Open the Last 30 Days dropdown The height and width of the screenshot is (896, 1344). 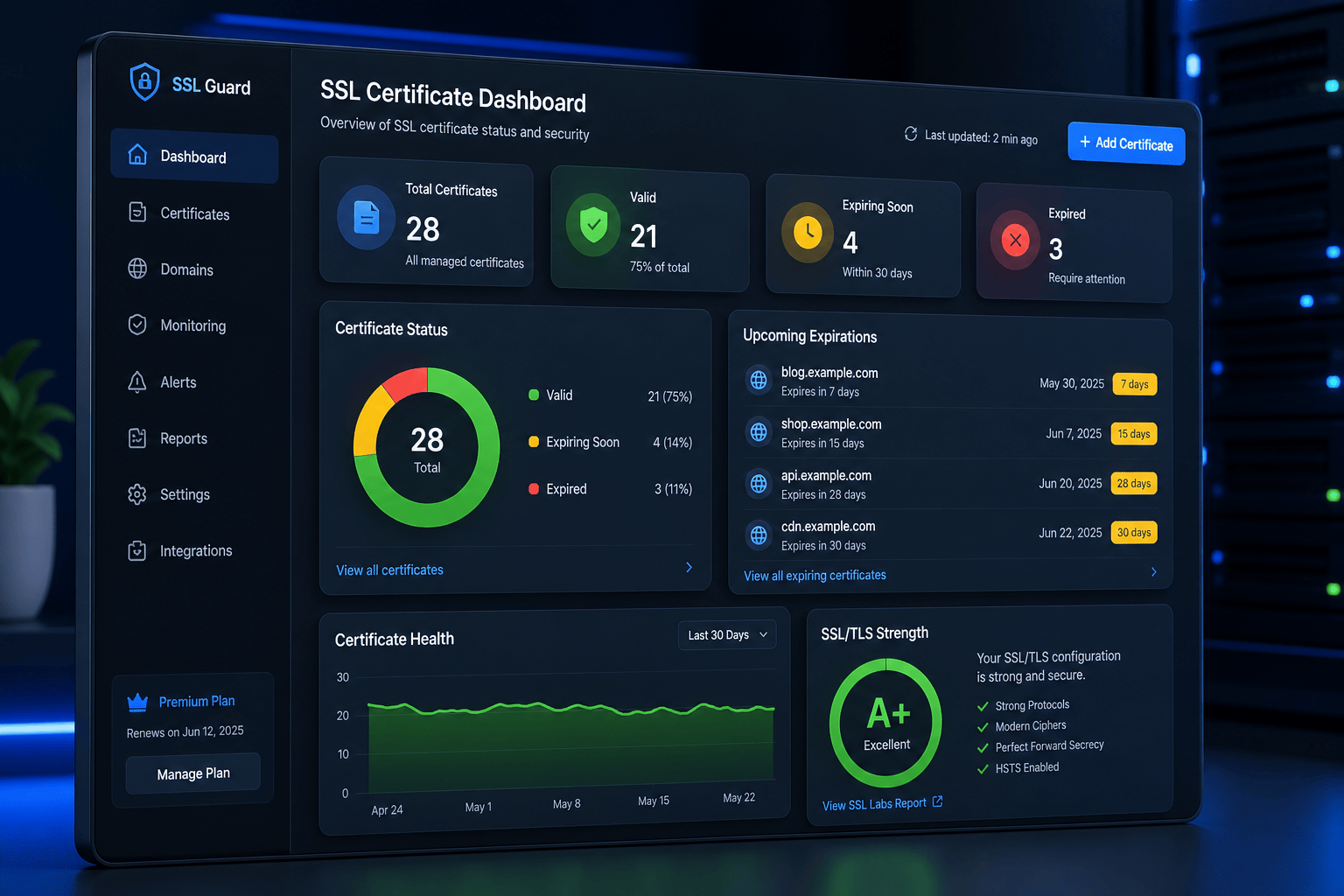click(727, 635)
